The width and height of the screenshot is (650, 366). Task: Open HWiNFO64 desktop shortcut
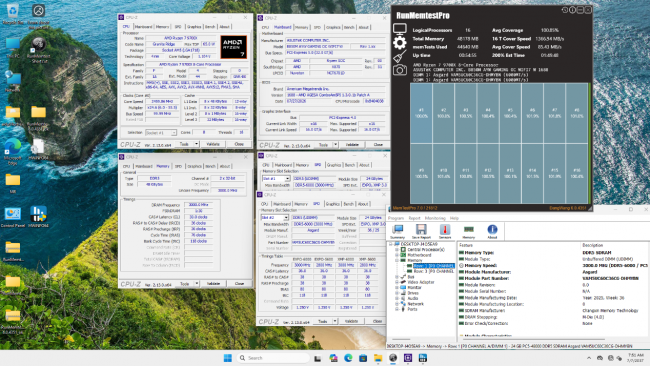[x=38, y=217]
